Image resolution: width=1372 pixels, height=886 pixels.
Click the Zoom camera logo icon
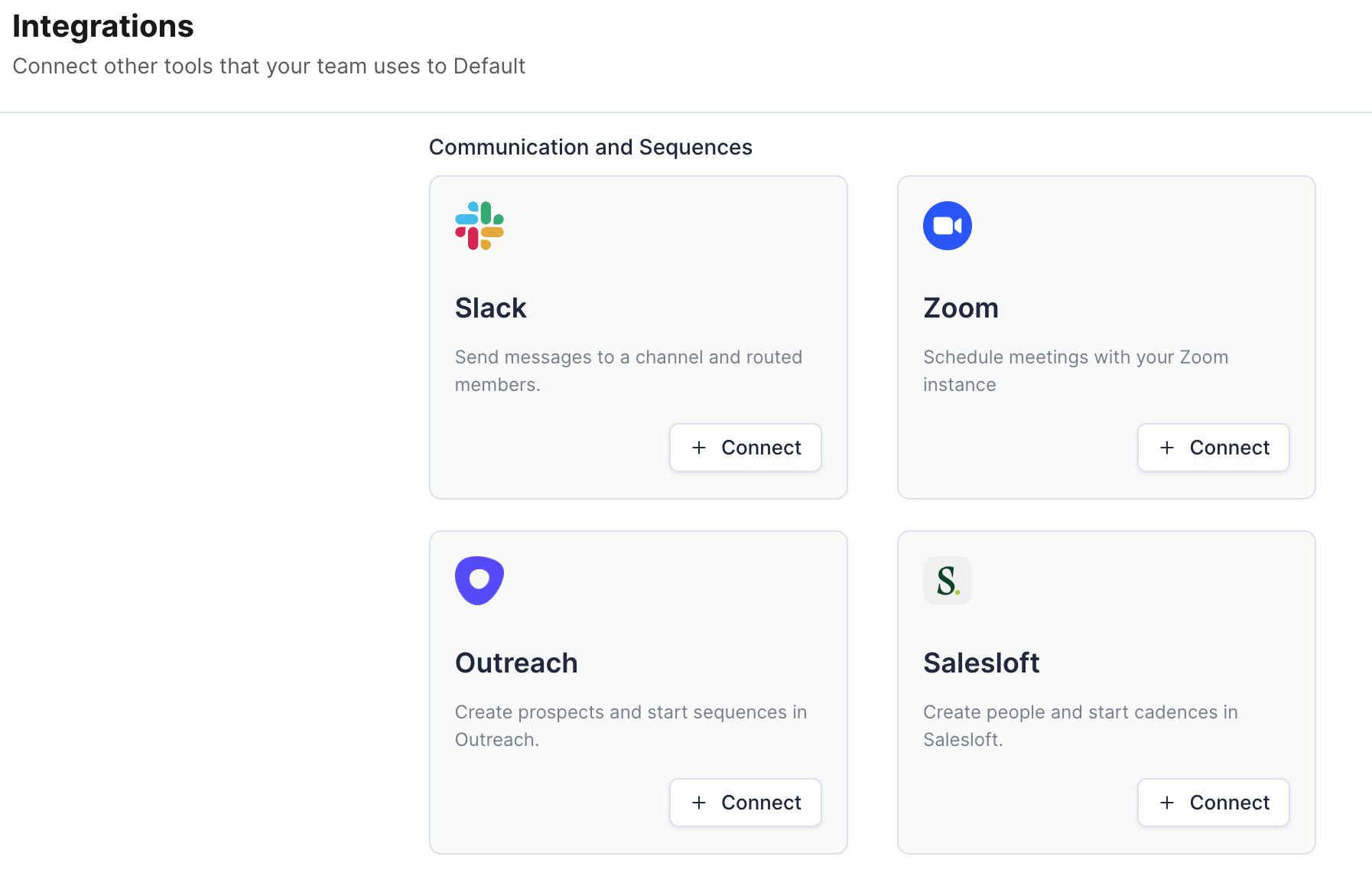(x=948, y=226)
